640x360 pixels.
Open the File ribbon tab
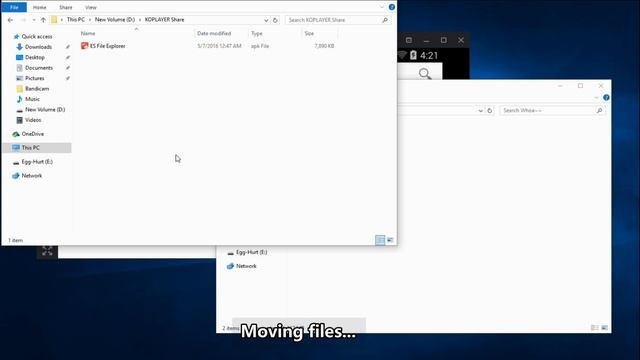point(14,7)
